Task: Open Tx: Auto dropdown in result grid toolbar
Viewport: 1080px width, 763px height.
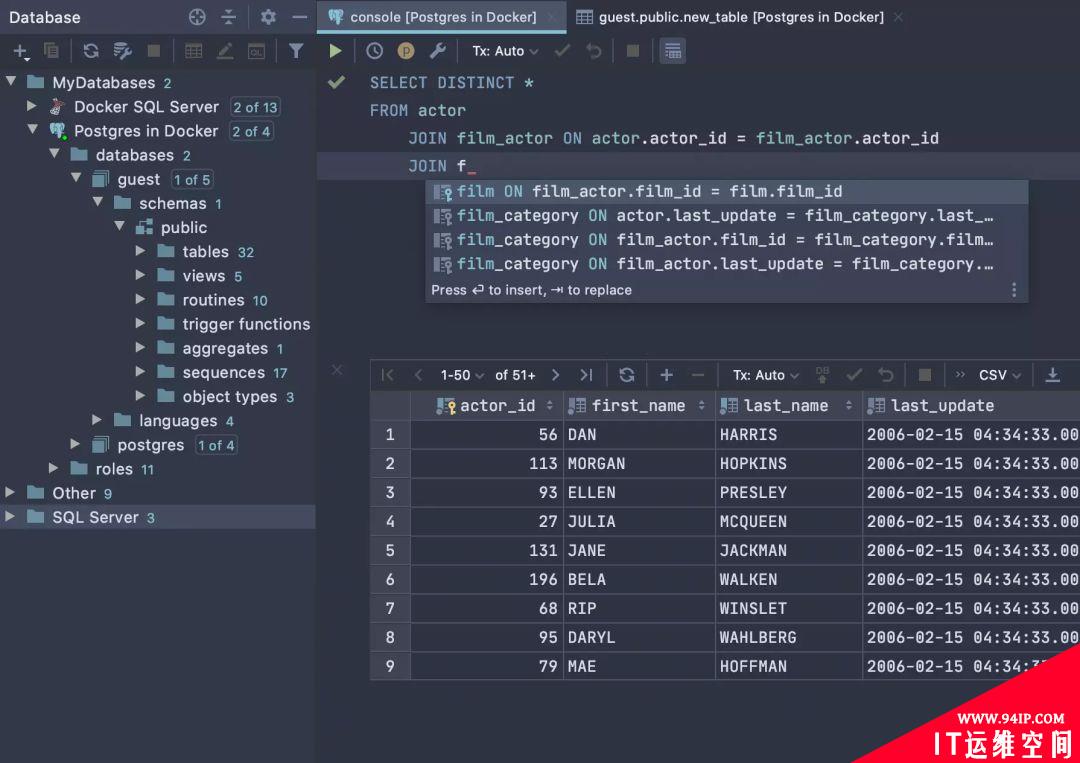Action: pyautogui.click(x=765, y=375)
